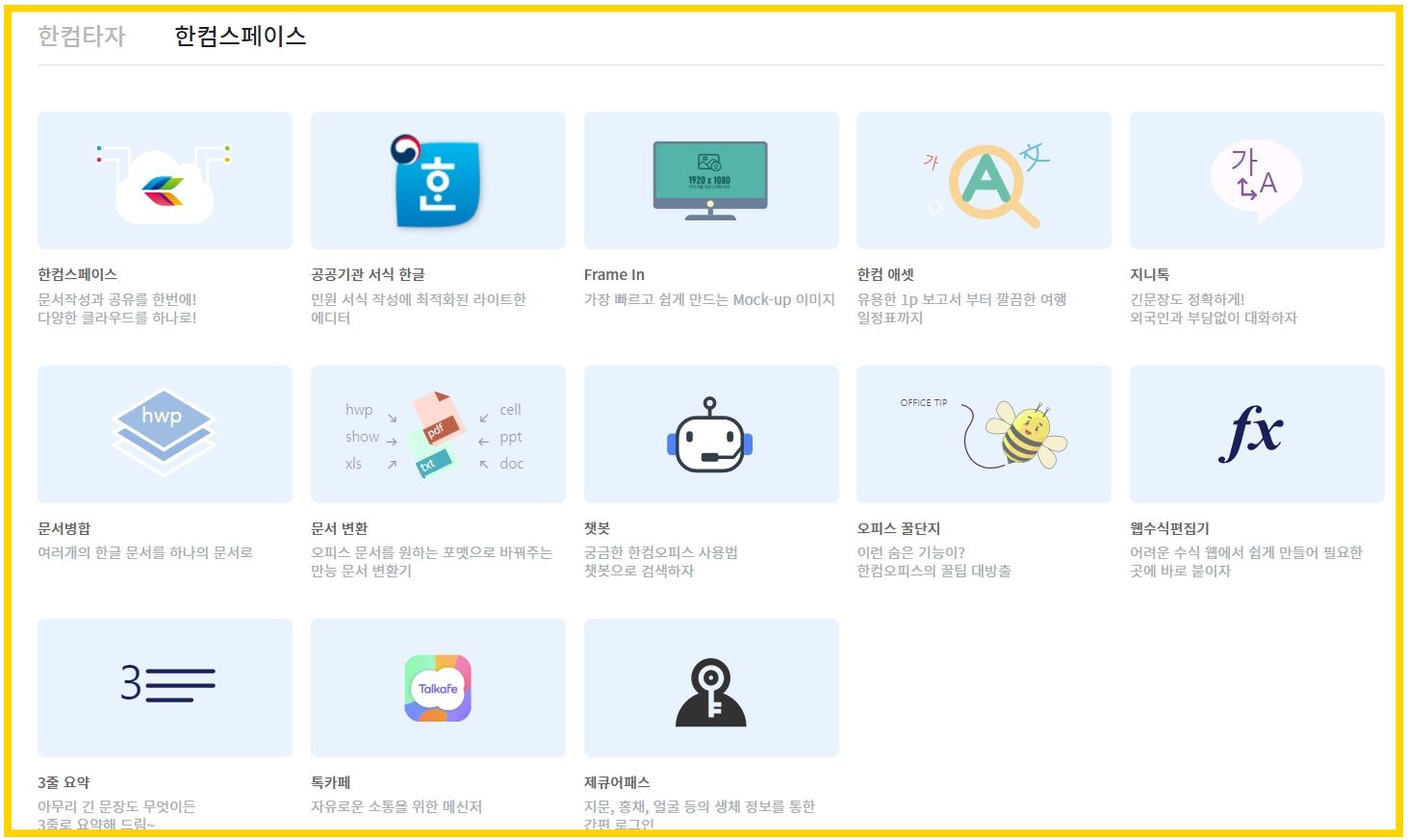
Task: Click text '긴문장도 정확하게!'
Action: [x=1188, y=299]
